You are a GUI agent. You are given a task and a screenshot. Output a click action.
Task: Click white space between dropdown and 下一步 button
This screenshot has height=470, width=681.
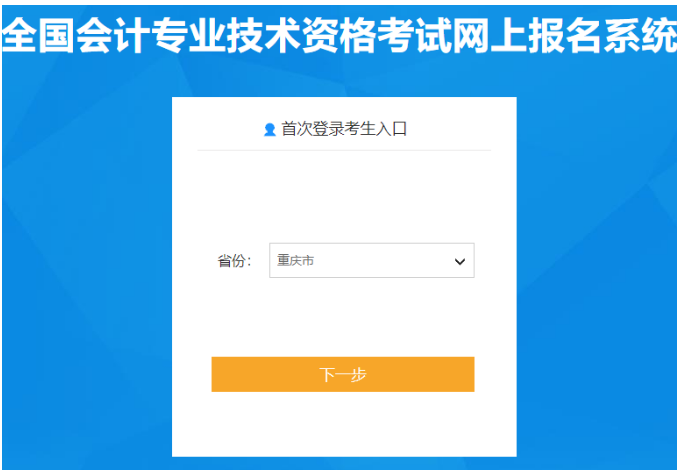344,317
